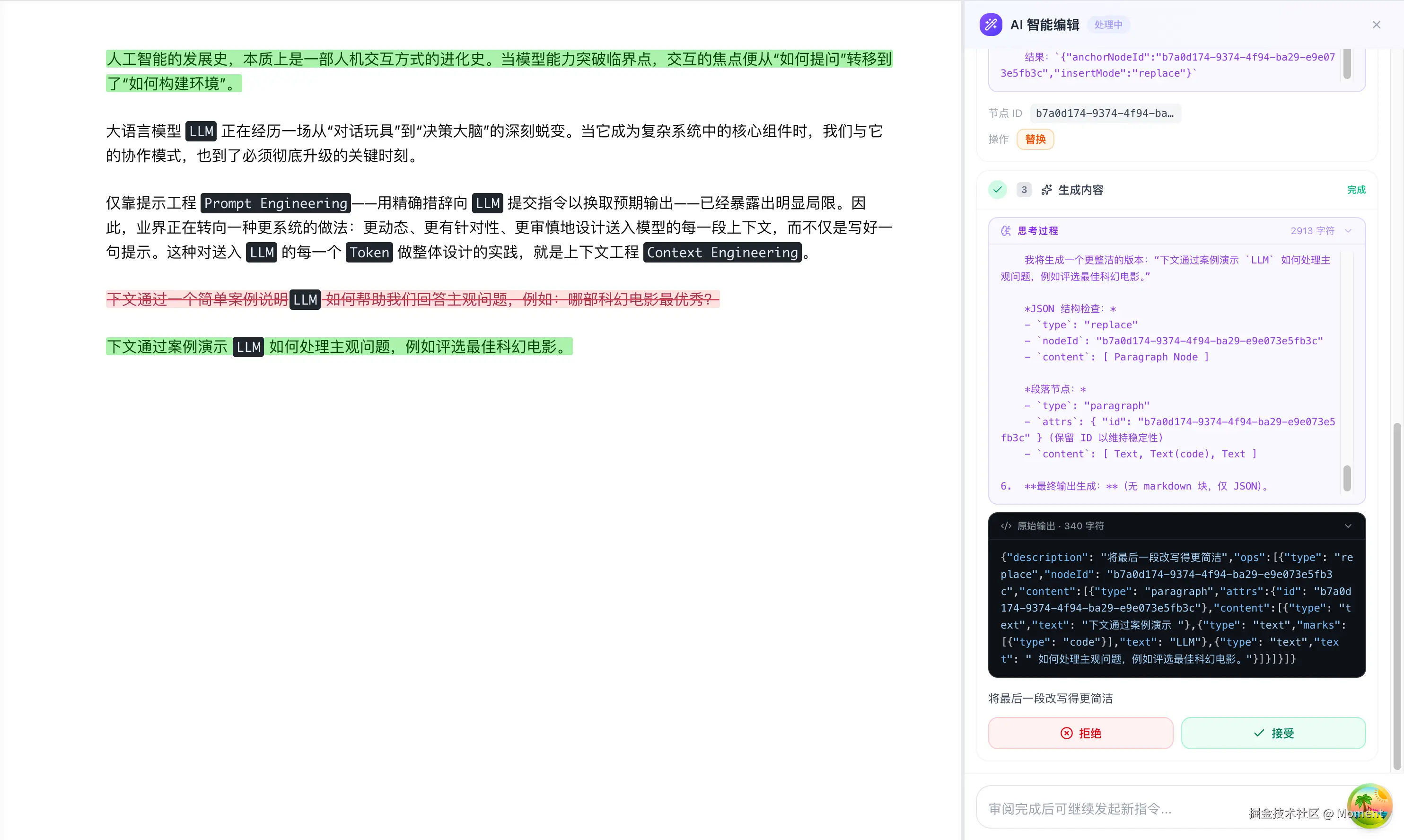Click the green checkmark step icon
Screen dimensions: 1404x840
pos(998,190)
